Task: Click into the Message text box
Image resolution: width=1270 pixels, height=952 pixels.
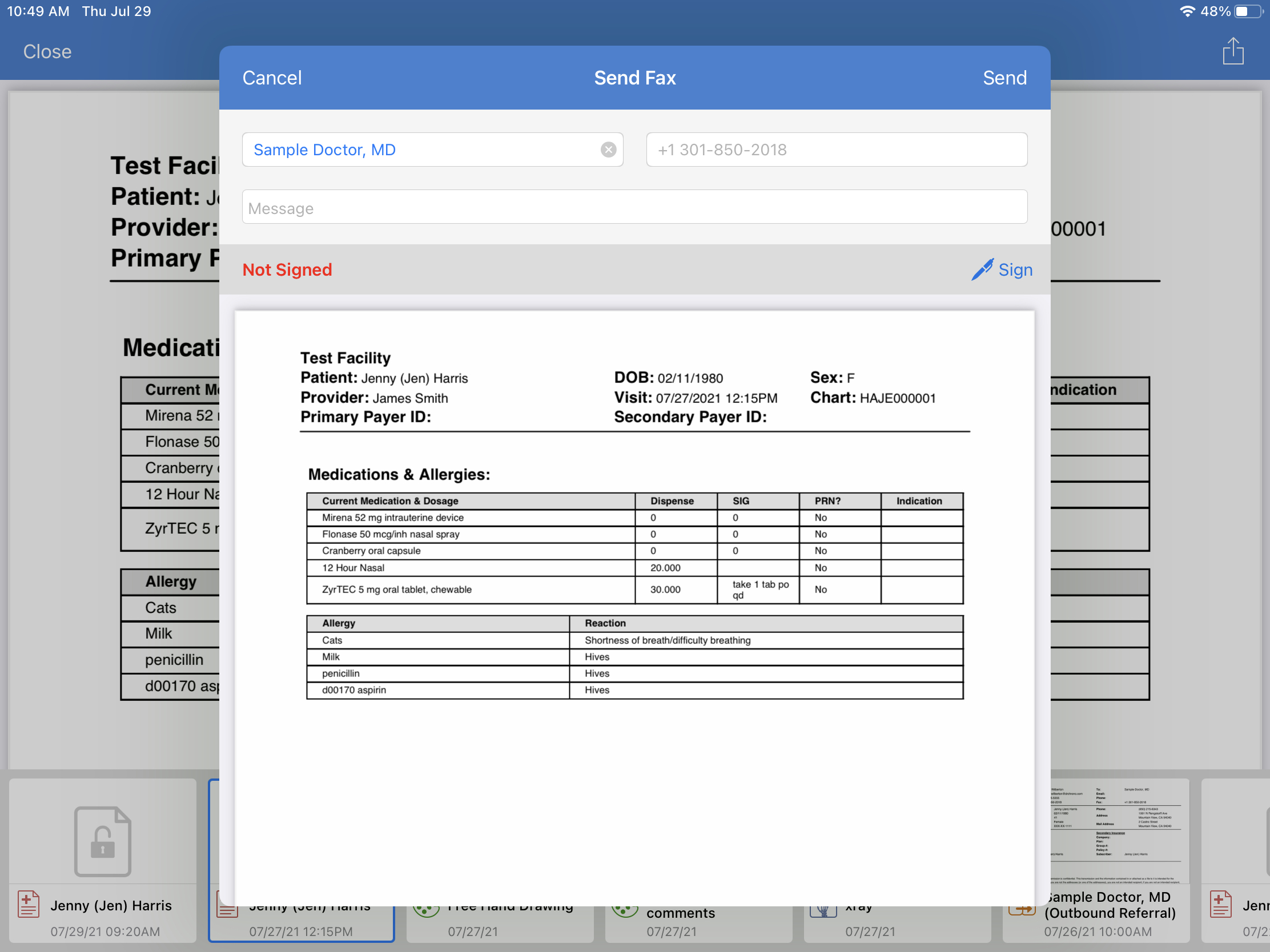Action: (634, 207)
